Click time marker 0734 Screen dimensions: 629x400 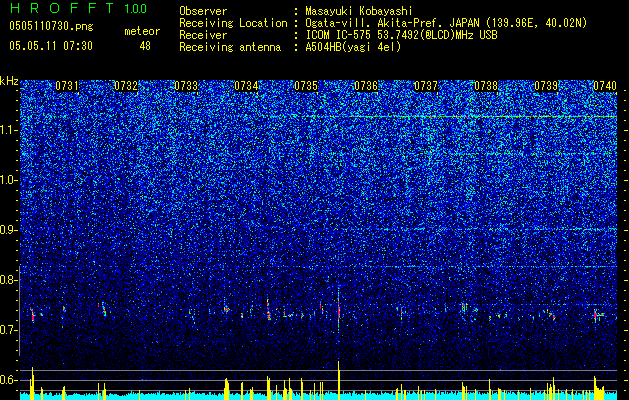246,86
